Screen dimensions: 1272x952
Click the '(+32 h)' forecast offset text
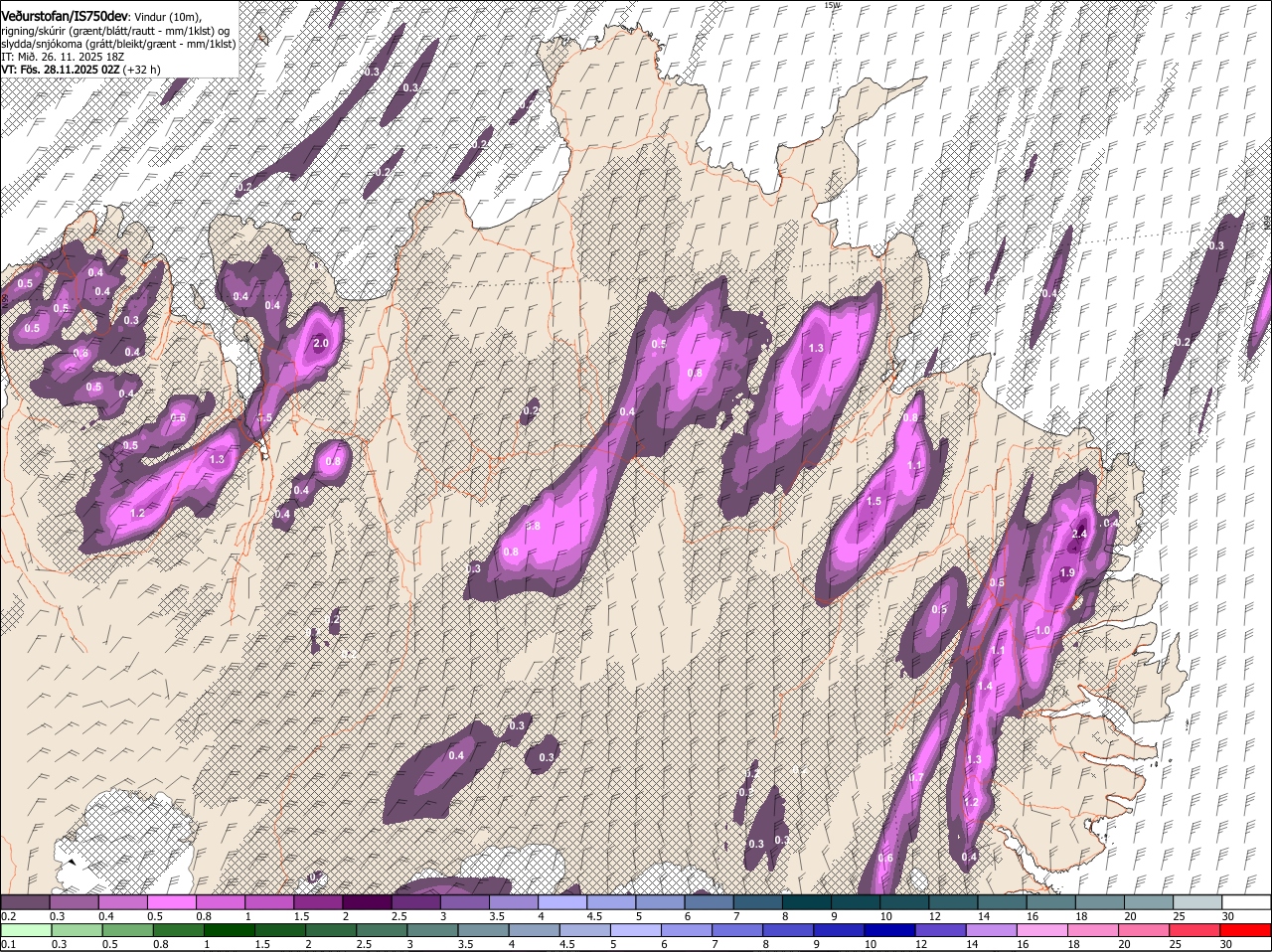(x=142, y=70)
